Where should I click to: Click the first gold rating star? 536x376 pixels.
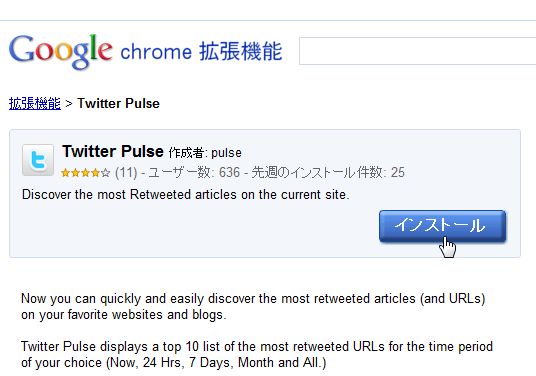click(65, 173)
